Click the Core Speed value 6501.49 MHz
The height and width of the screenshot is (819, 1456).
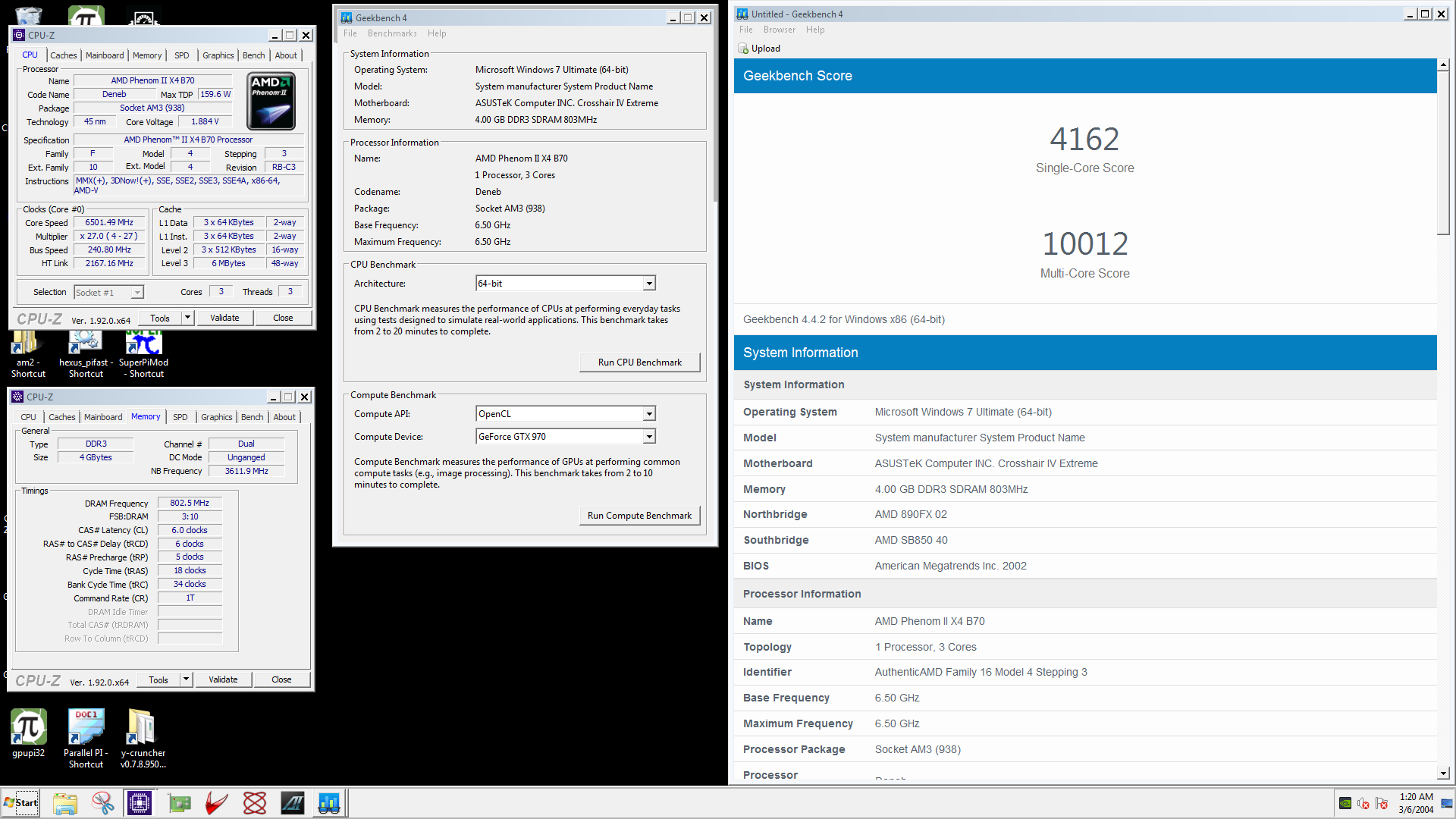[x=109, y=223]
